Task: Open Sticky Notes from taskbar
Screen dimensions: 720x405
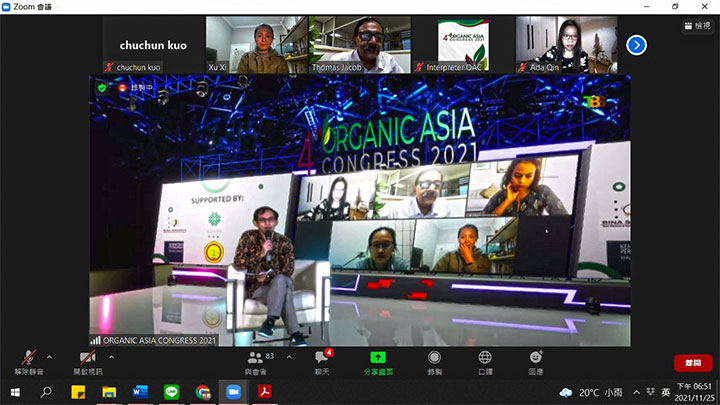Action: click(78, 392)
